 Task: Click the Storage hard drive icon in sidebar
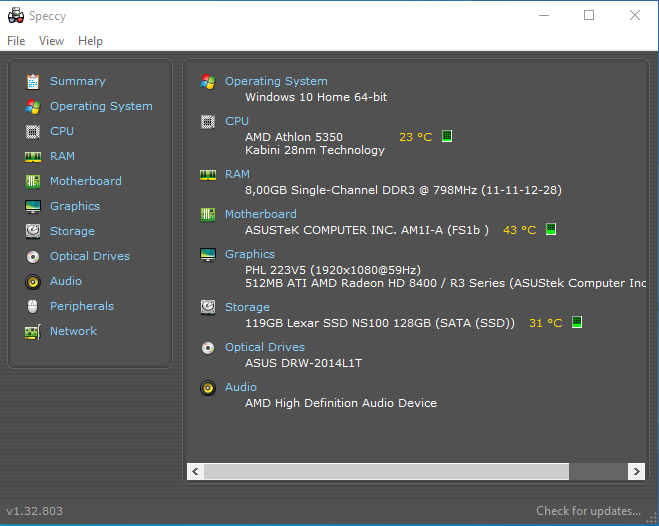click(x=33, y=231)
